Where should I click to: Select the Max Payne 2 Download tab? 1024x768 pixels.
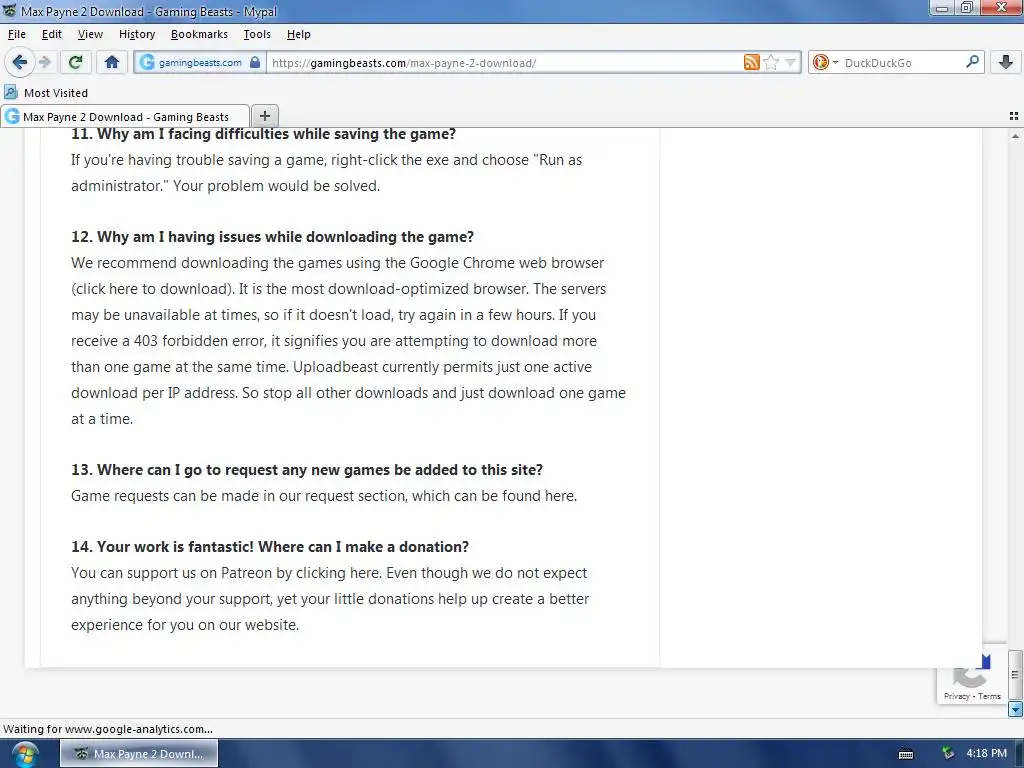[x=125, y=116]
